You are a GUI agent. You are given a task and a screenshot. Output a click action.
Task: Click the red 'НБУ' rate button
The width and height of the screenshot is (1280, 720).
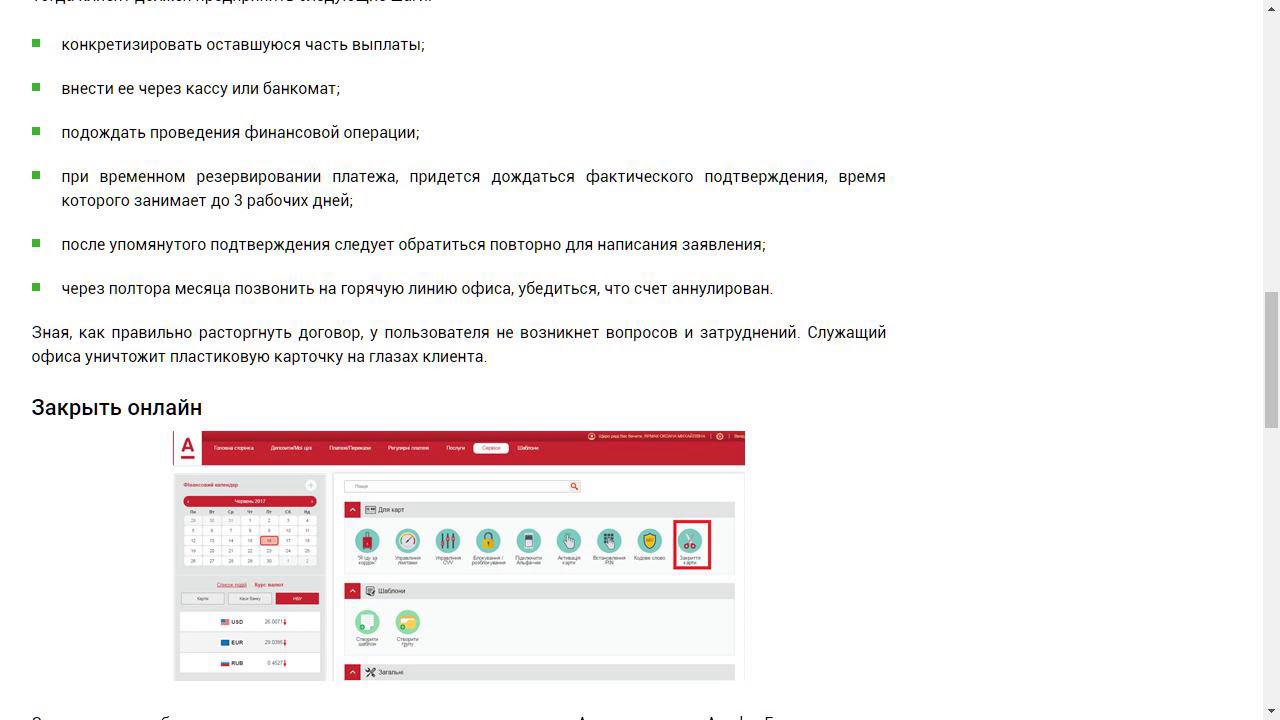tap(297, 599)
